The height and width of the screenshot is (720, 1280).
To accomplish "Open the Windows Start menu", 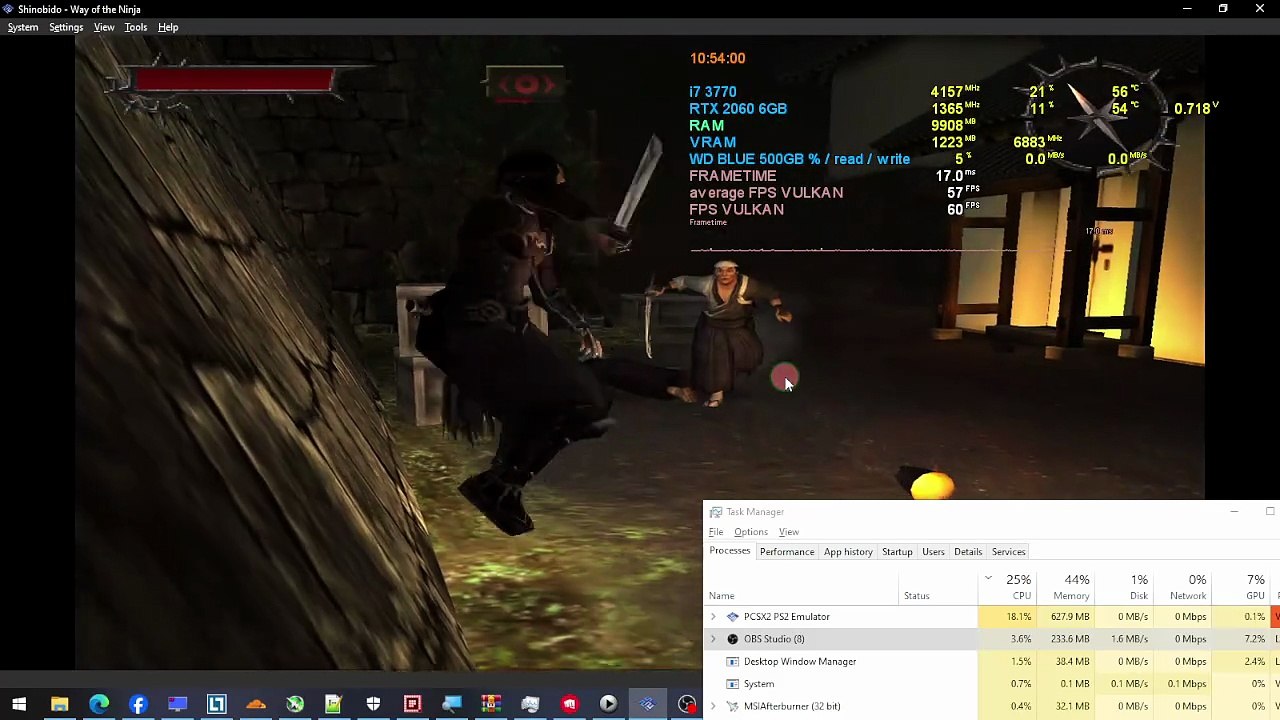I will [19, 704].
